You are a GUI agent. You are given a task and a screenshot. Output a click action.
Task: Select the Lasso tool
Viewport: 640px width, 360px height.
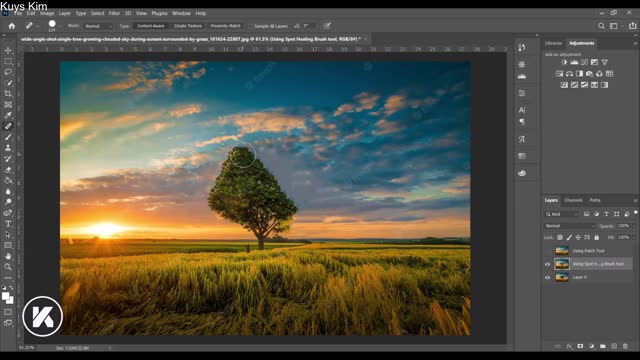(x=8, y=72)
